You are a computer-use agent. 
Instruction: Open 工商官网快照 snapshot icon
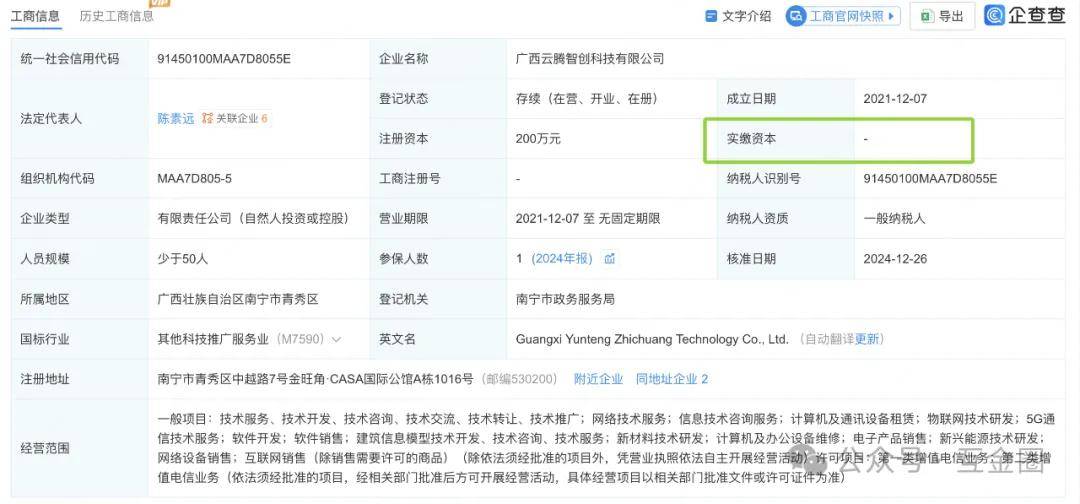(796, 16)
